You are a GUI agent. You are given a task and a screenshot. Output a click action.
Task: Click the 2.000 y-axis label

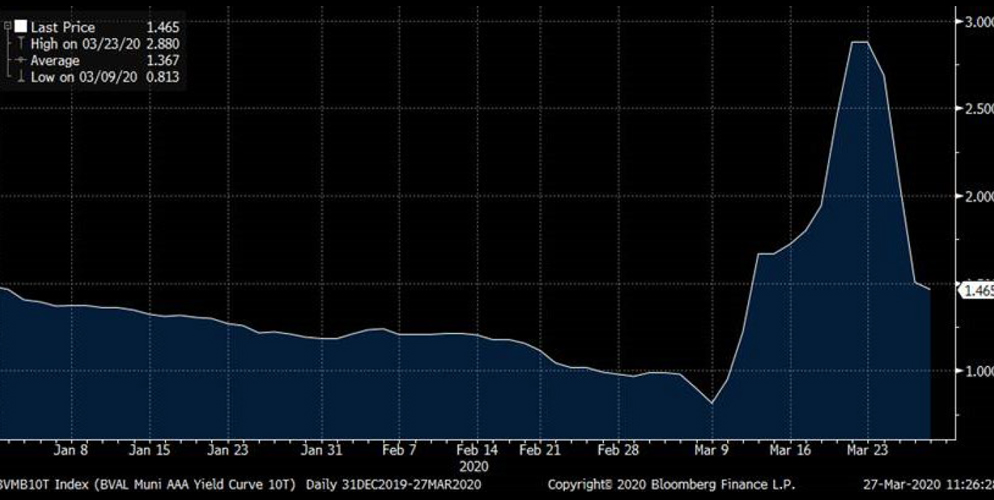pos(979,196)
